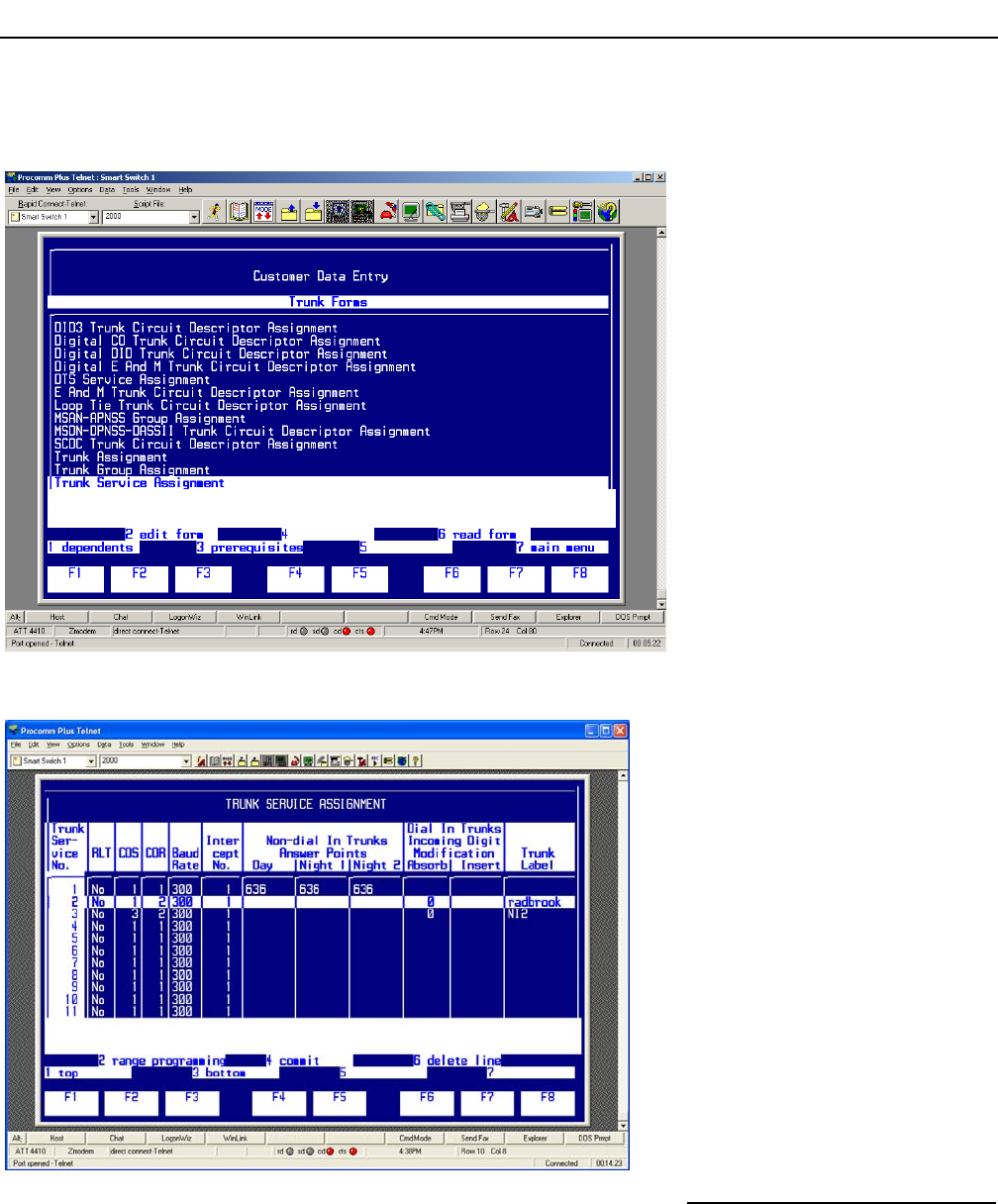This screenshot has width=998, height=1204.
Task: Click the Host button in Smart Switch 1 window
Action: (x=57, y=616)
